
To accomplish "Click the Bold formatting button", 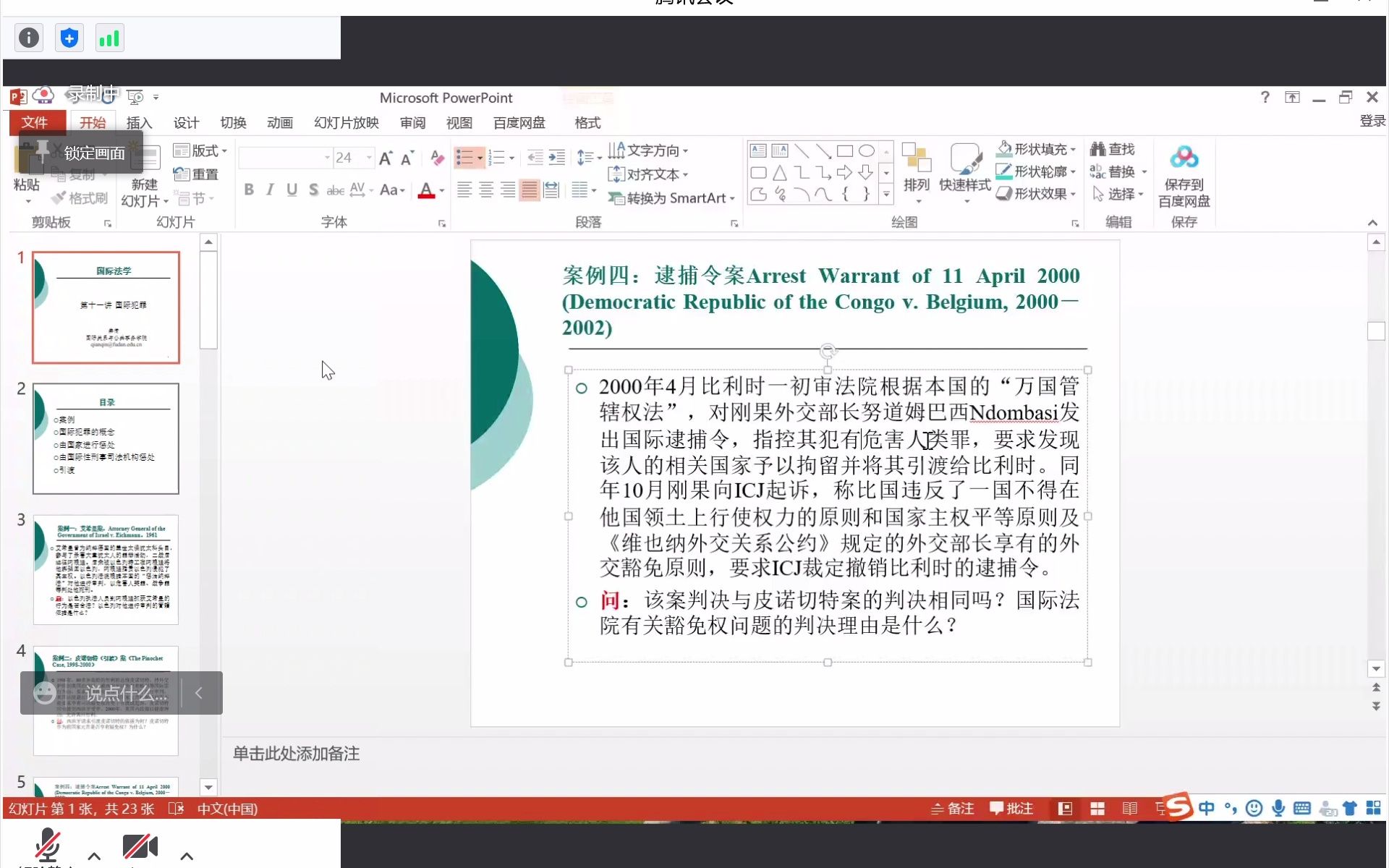I will 249,190.
